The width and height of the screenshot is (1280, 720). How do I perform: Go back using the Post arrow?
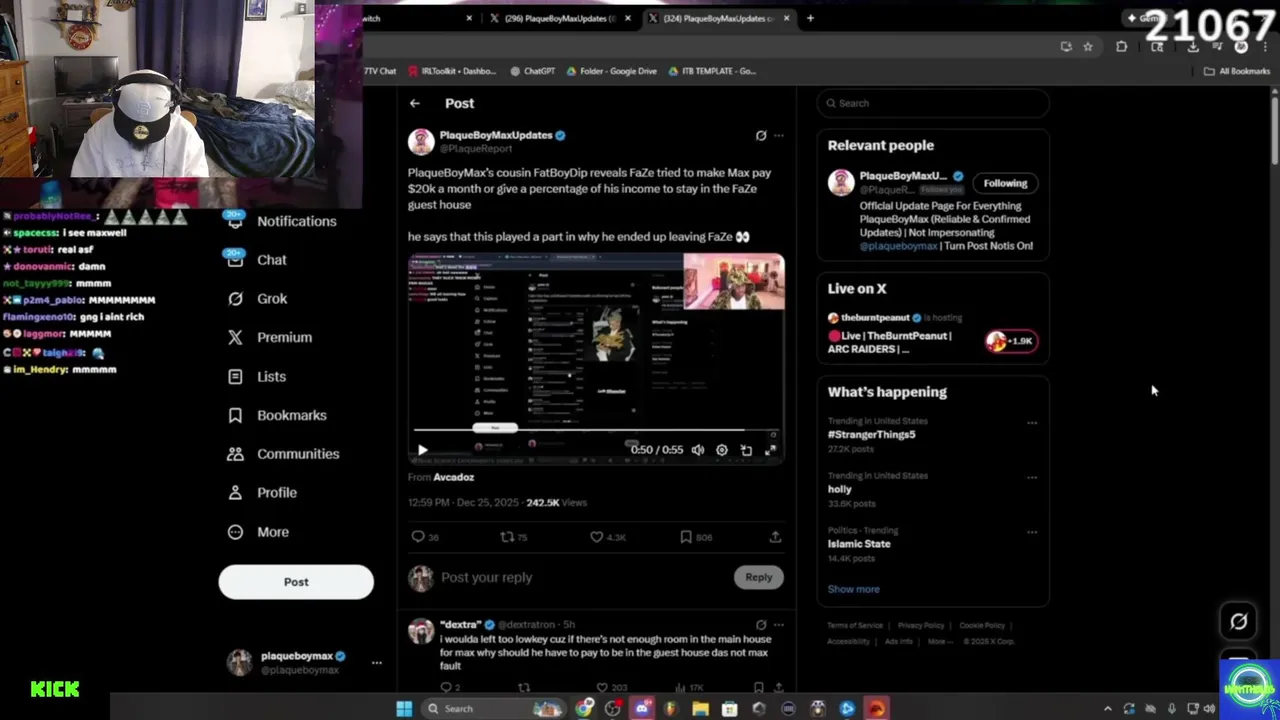(414, 103)
